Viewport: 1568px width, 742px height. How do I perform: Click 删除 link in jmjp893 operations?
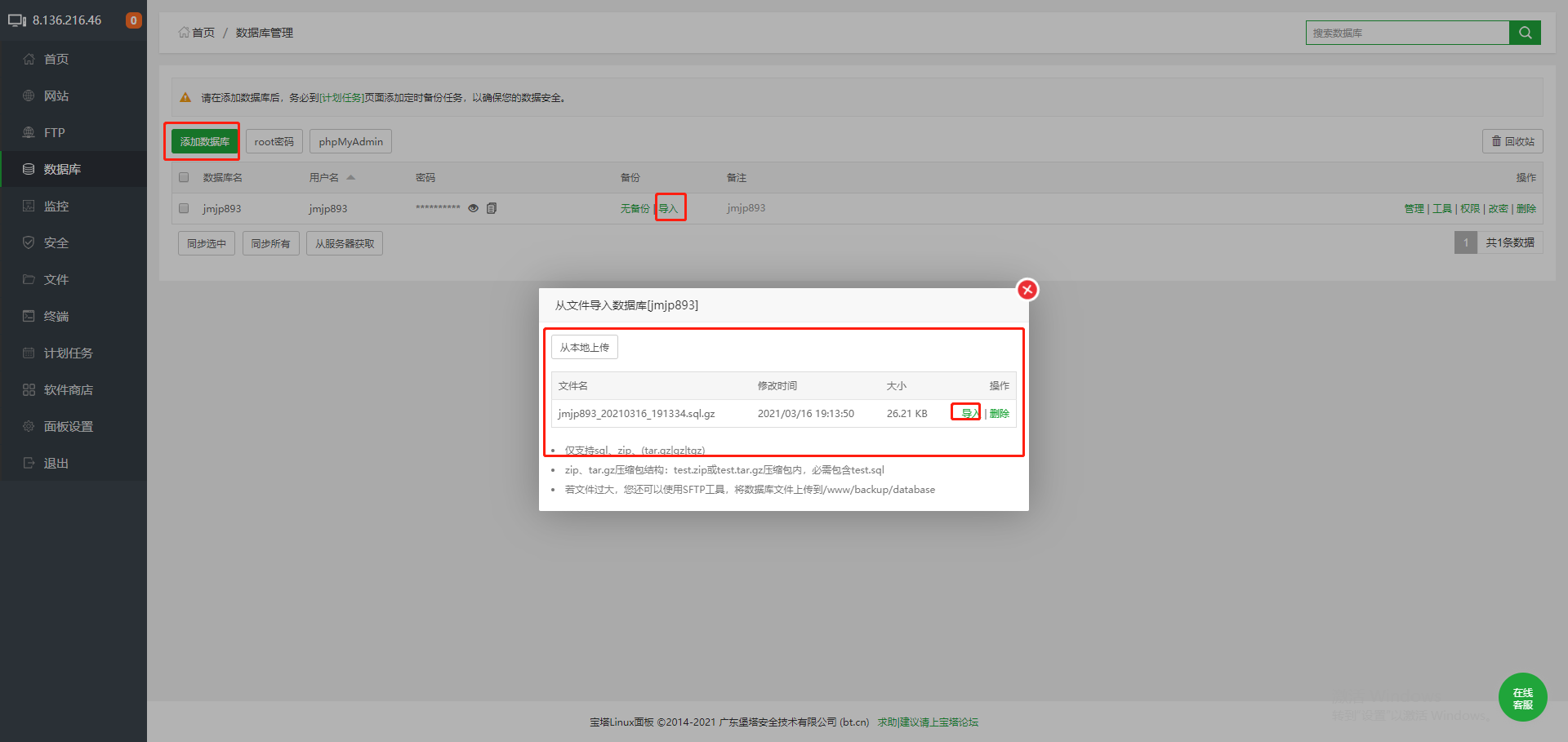[x=1526, y=208]
